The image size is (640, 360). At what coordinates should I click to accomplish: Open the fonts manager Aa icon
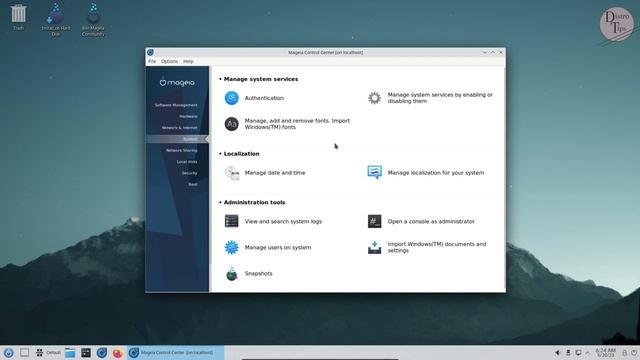231,124
